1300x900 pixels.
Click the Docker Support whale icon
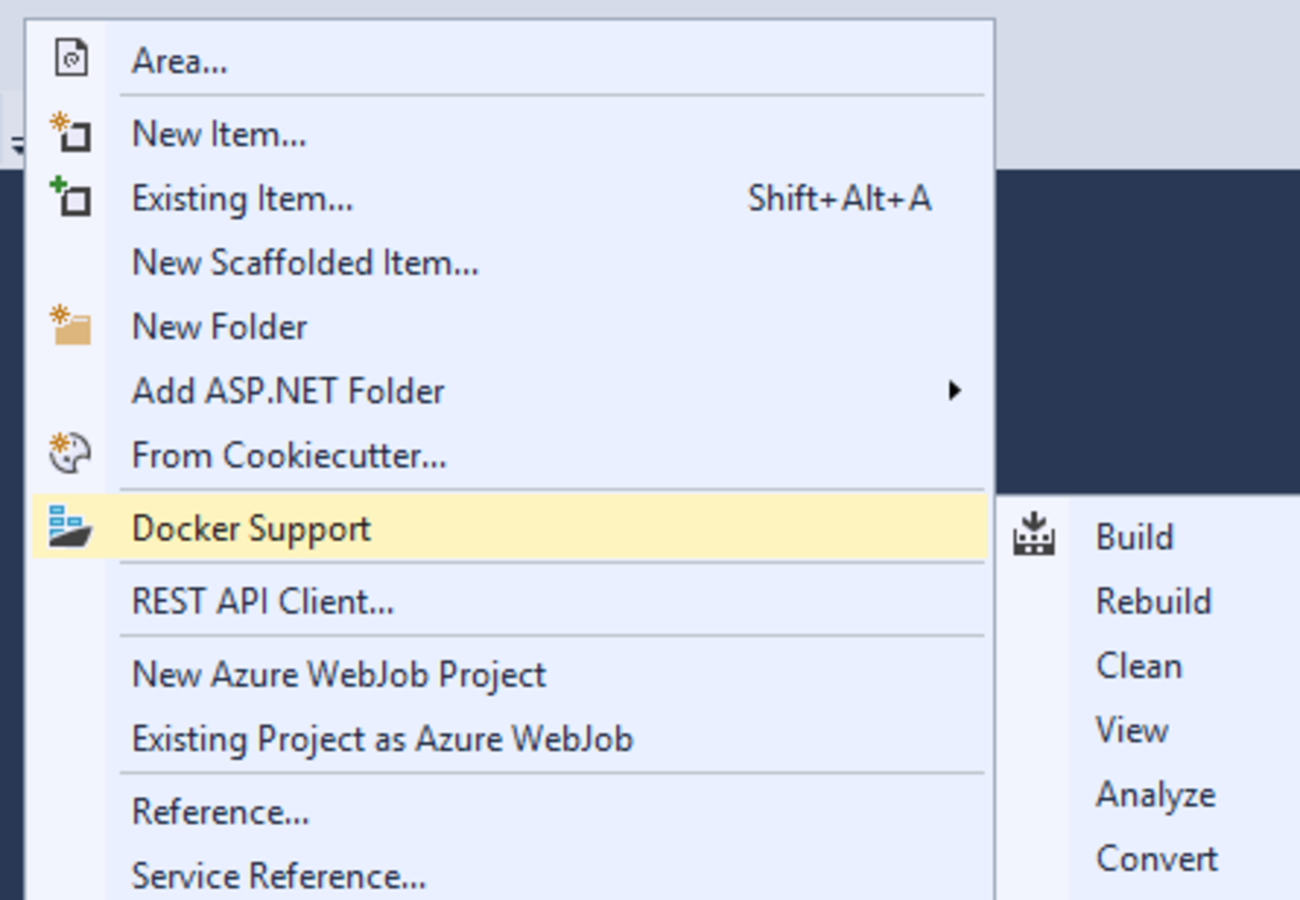tap(70, 527)
